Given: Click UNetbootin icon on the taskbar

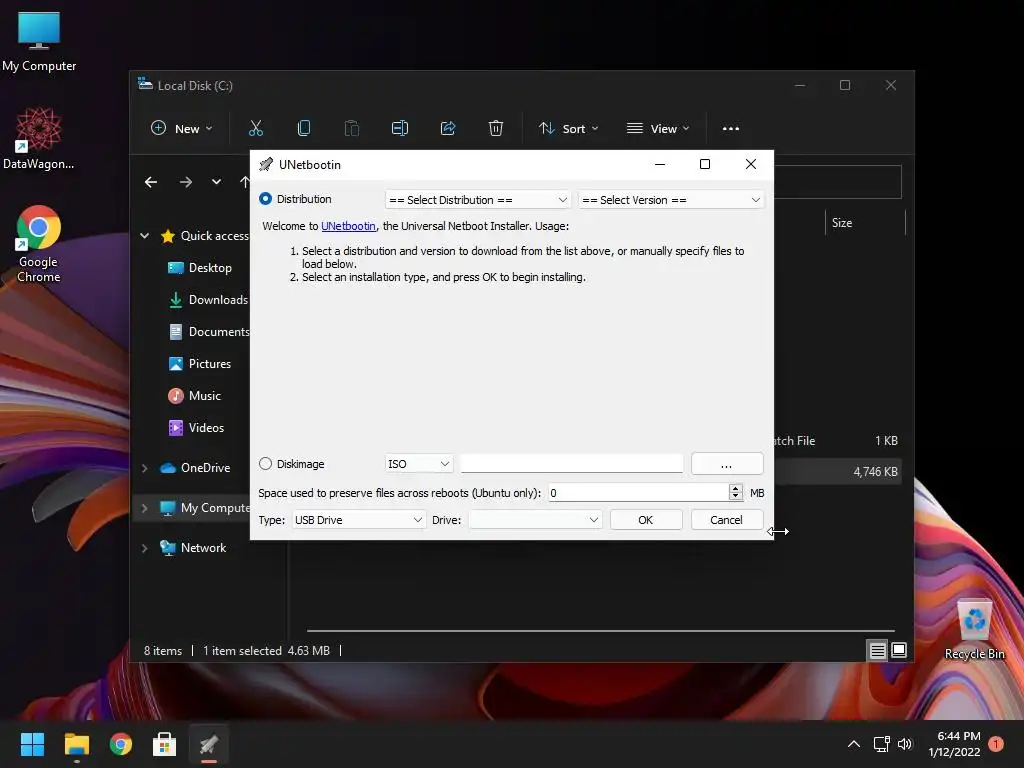Looking at the screenshot, I should point(209,744).
